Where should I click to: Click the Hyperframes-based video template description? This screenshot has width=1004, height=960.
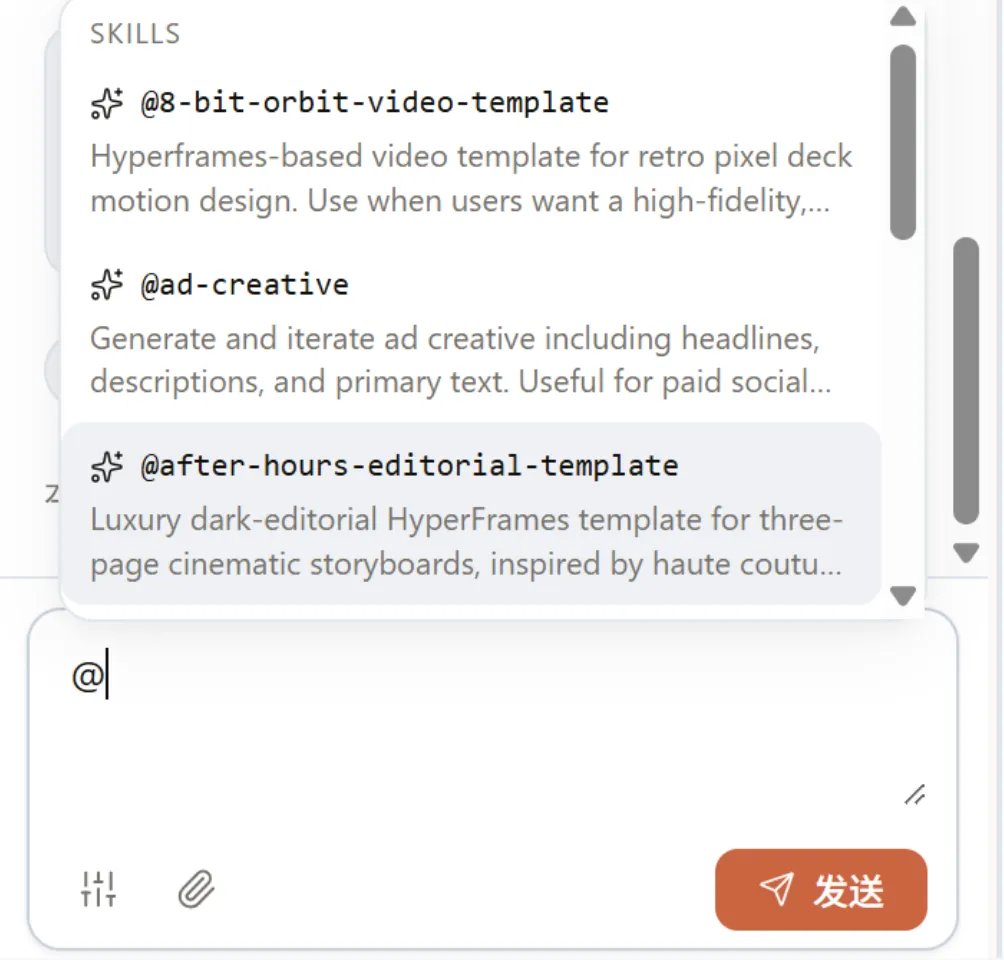pyautogui.click(x=471, y=179)
